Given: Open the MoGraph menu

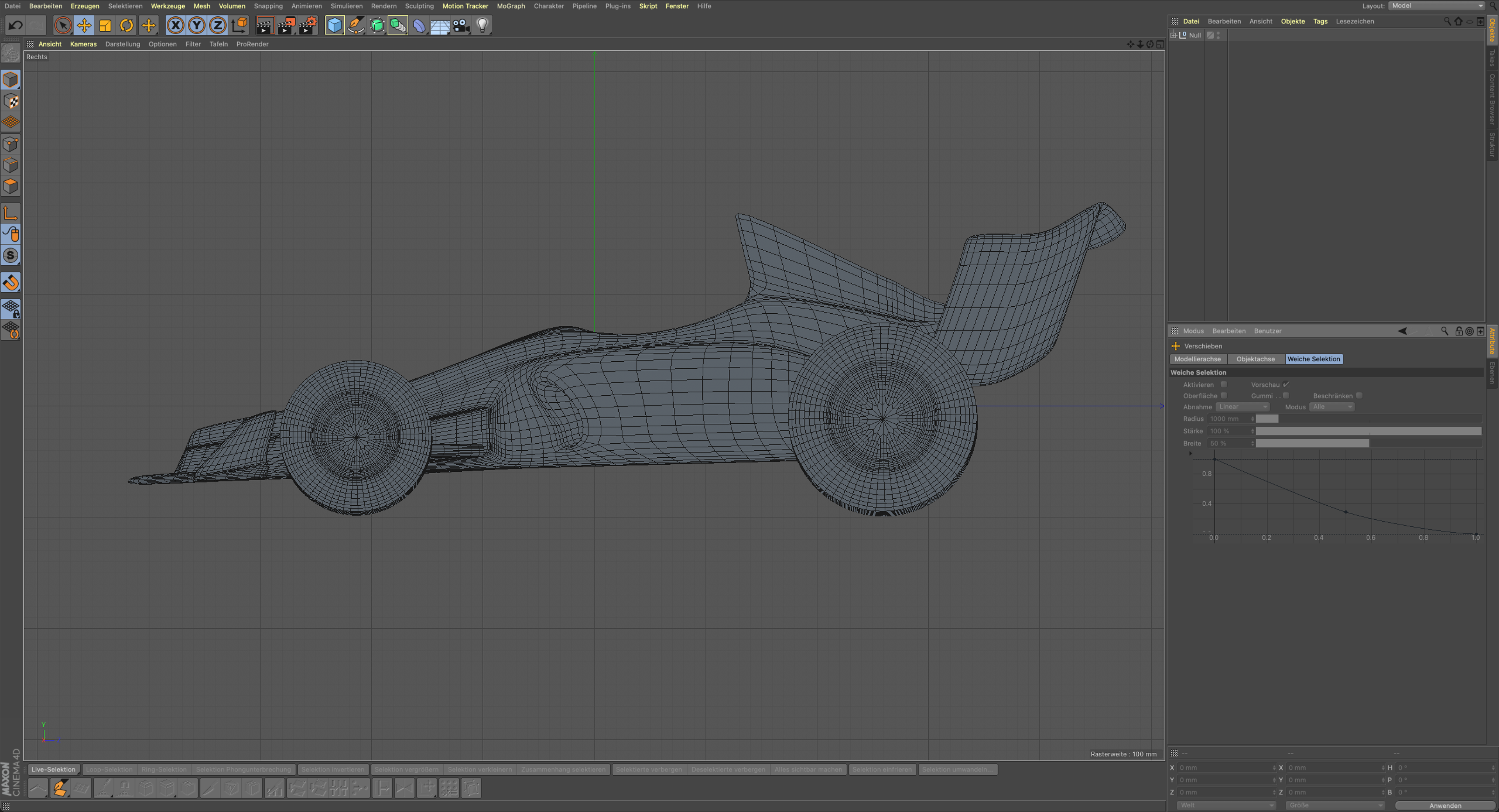Looking at the screenshot, I should (x=510, y=6).
